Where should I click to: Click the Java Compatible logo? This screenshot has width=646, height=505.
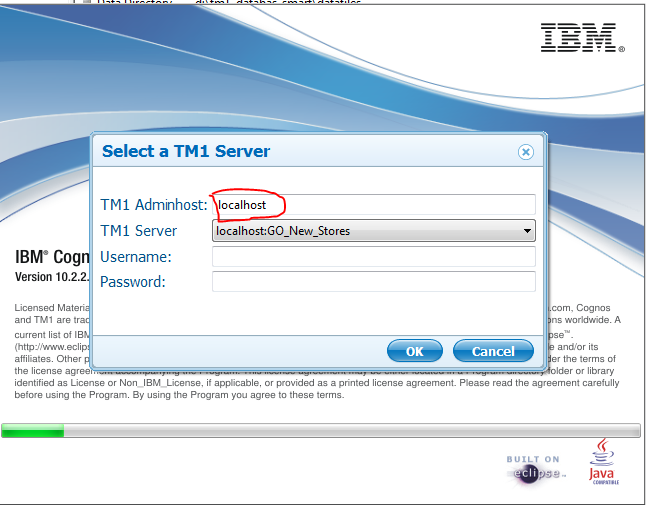click(604, 462)
